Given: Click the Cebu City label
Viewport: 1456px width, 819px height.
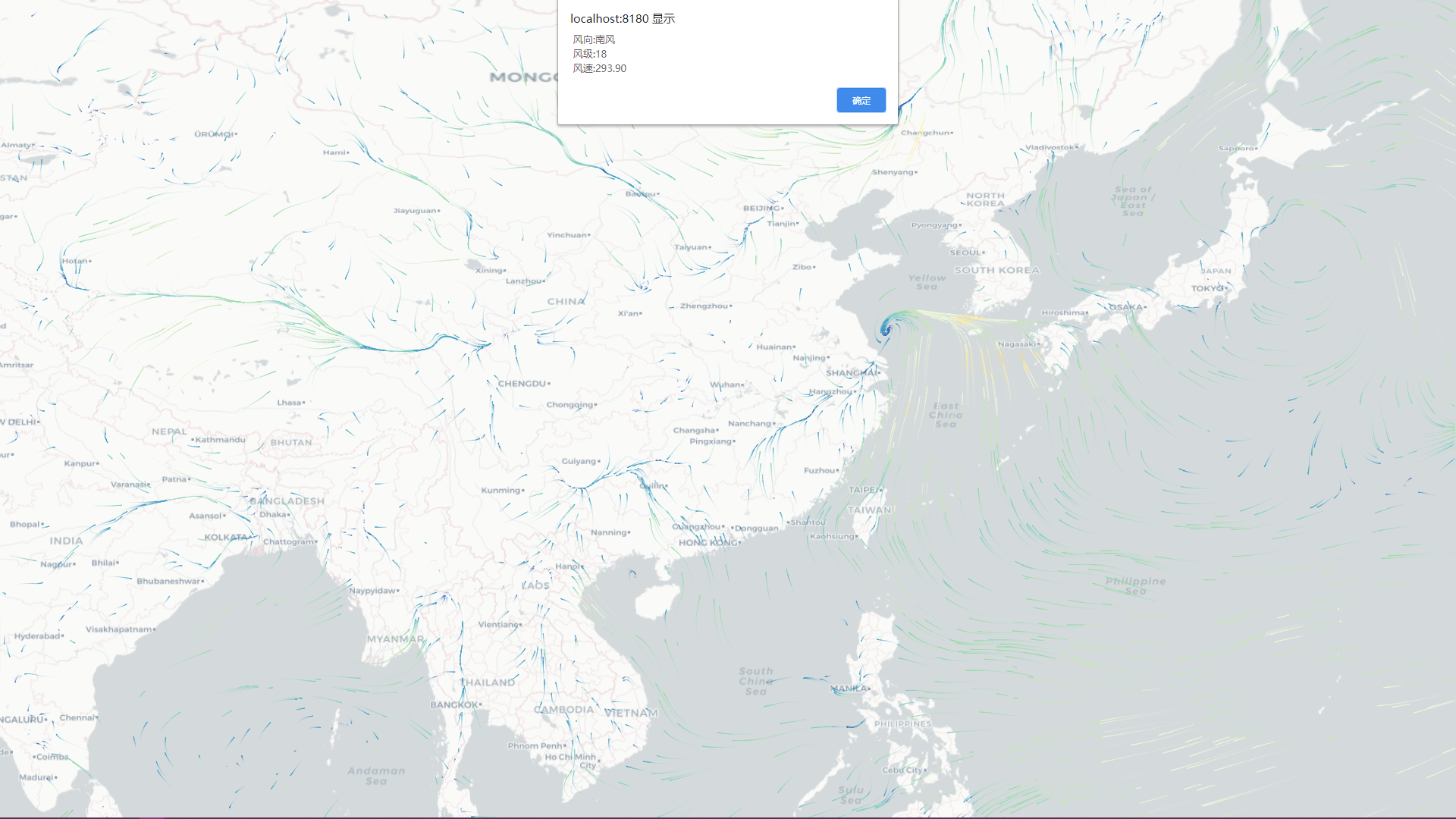Looking at the screenshot, I should coord(904,770).
